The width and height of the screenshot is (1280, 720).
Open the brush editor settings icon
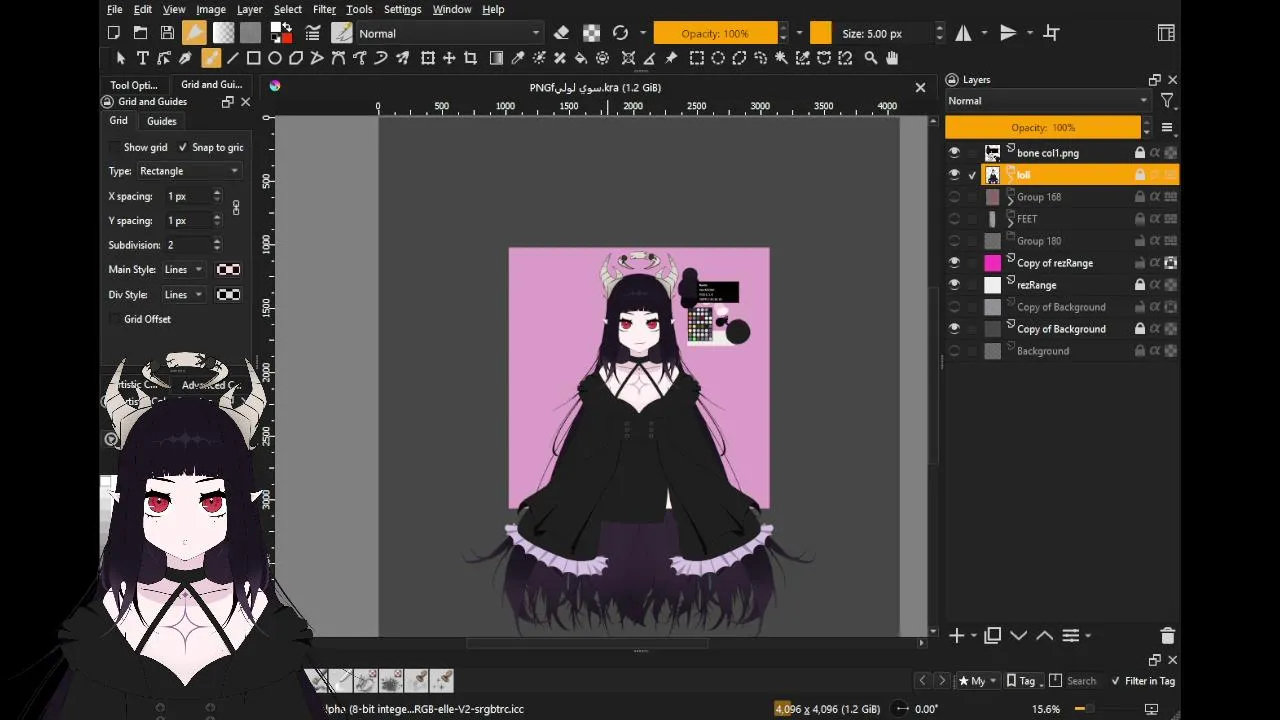click(x=314, y=33)
